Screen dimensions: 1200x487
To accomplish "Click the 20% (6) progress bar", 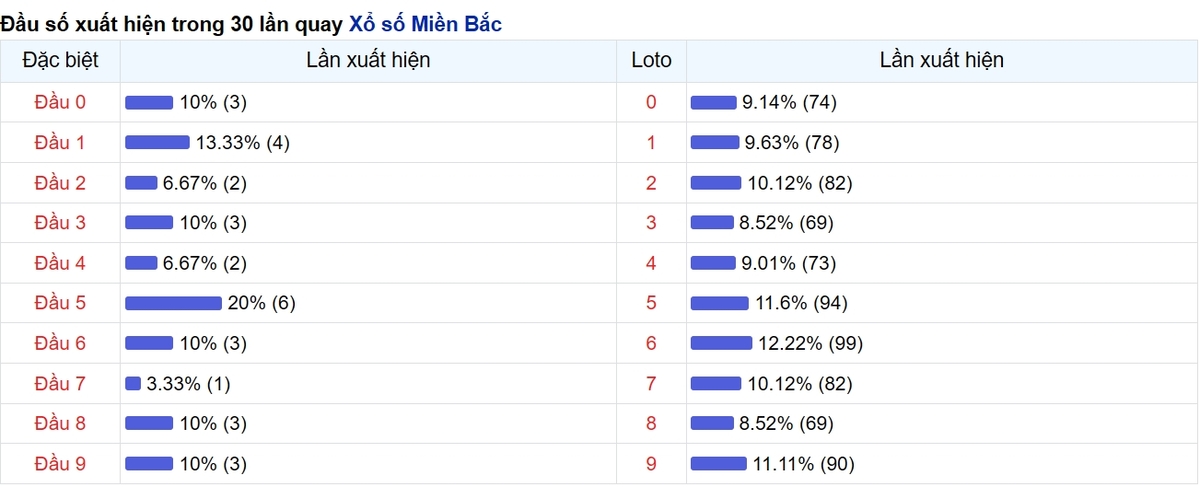I will pos(173,303).
